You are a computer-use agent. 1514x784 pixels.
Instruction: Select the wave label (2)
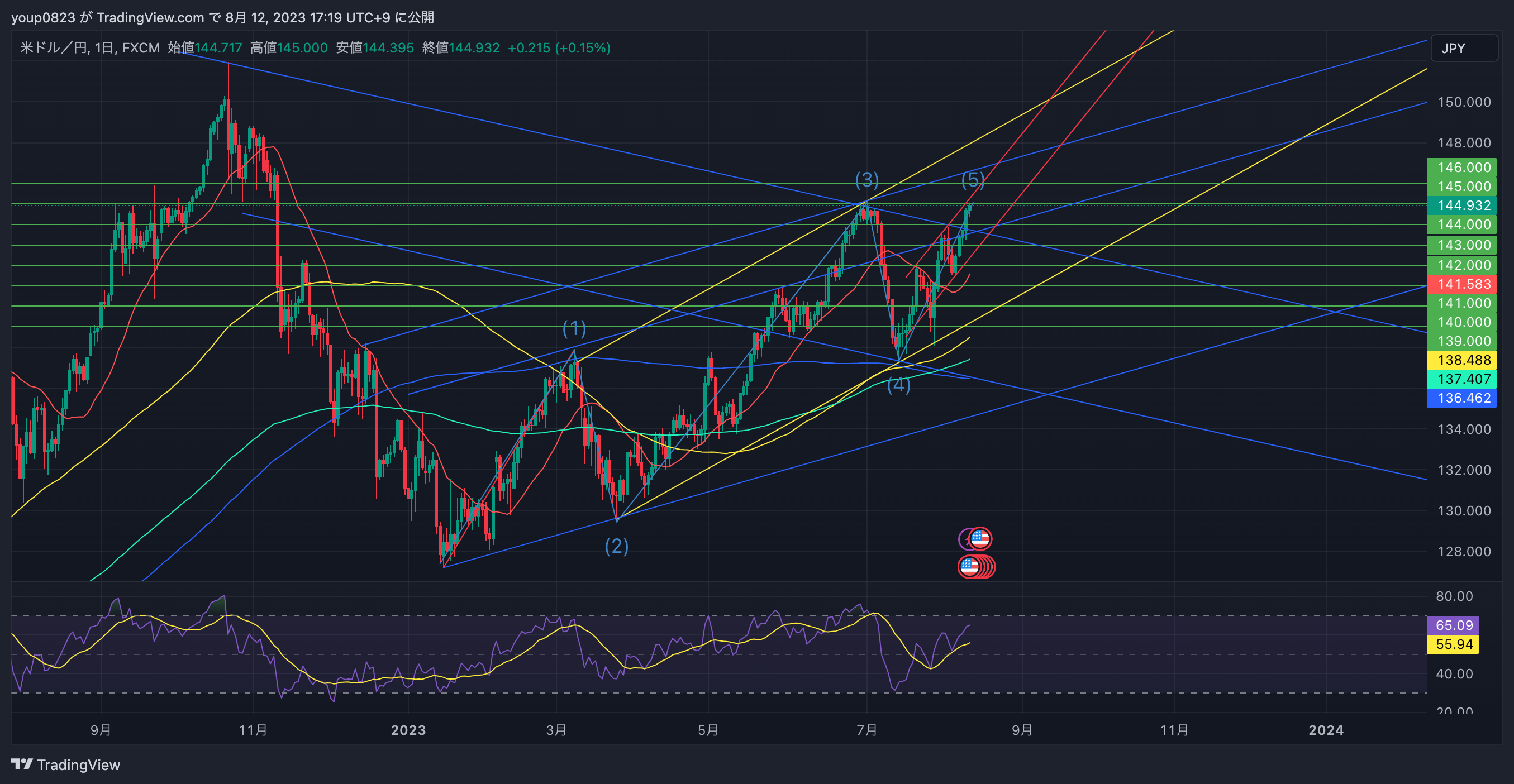click(x=617, y=546)
